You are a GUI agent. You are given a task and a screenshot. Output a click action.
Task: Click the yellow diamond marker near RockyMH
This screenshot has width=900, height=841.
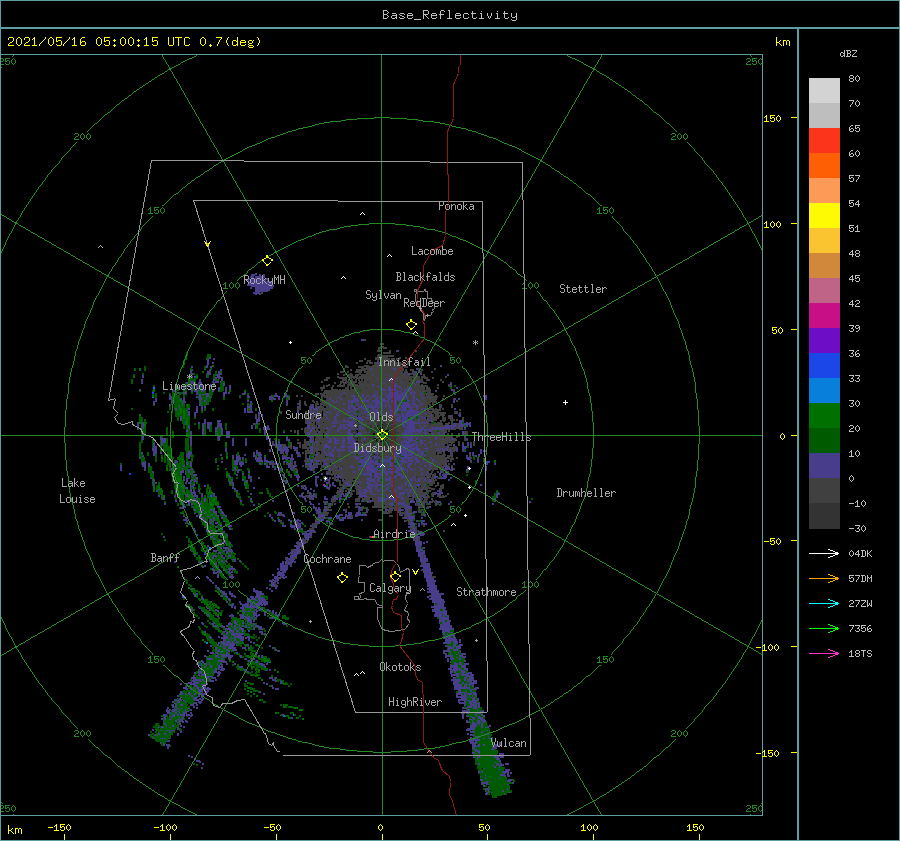pos(267,261)
